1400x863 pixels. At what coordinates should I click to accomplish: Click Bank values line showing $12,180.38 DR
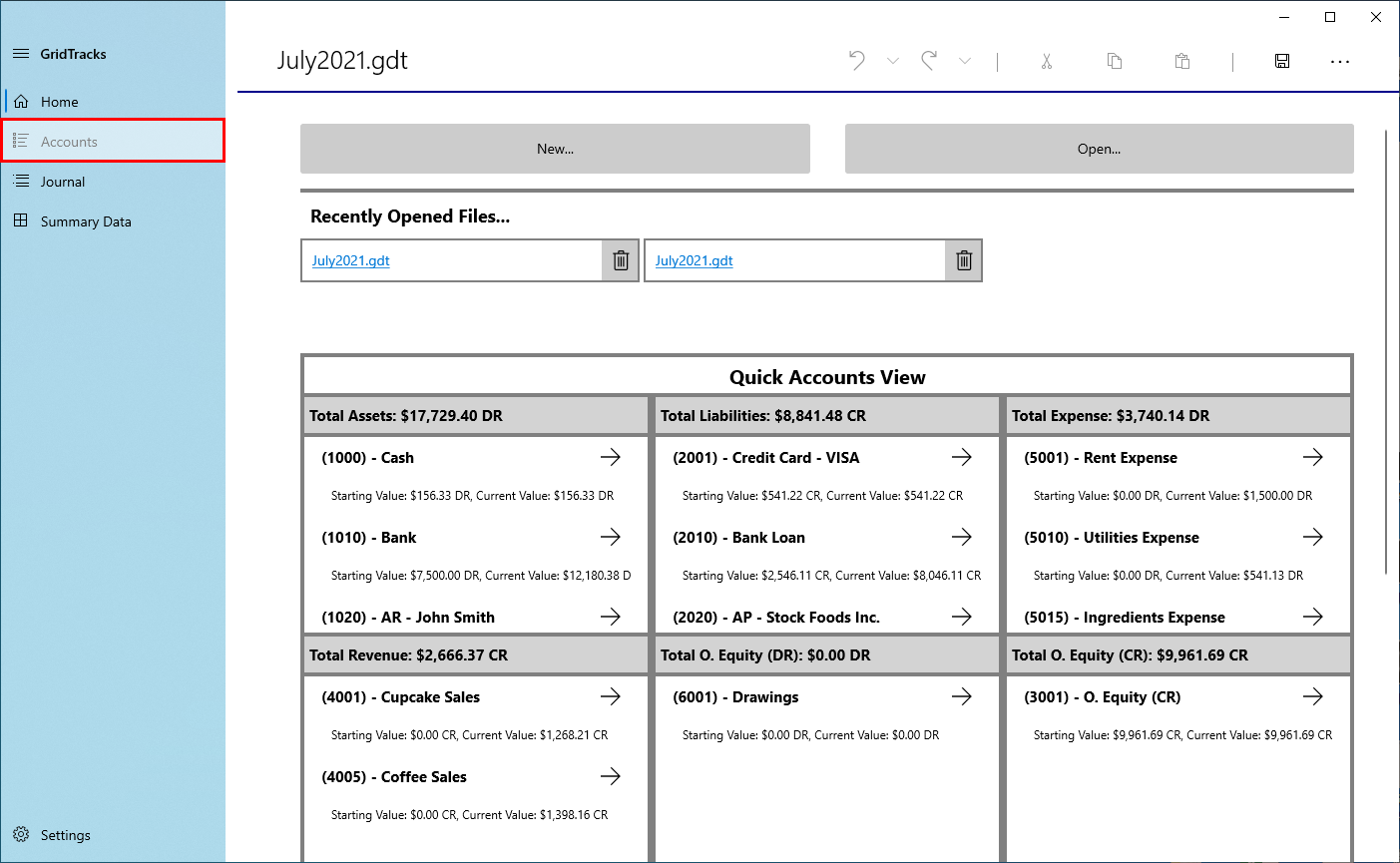tap(481, 576)
